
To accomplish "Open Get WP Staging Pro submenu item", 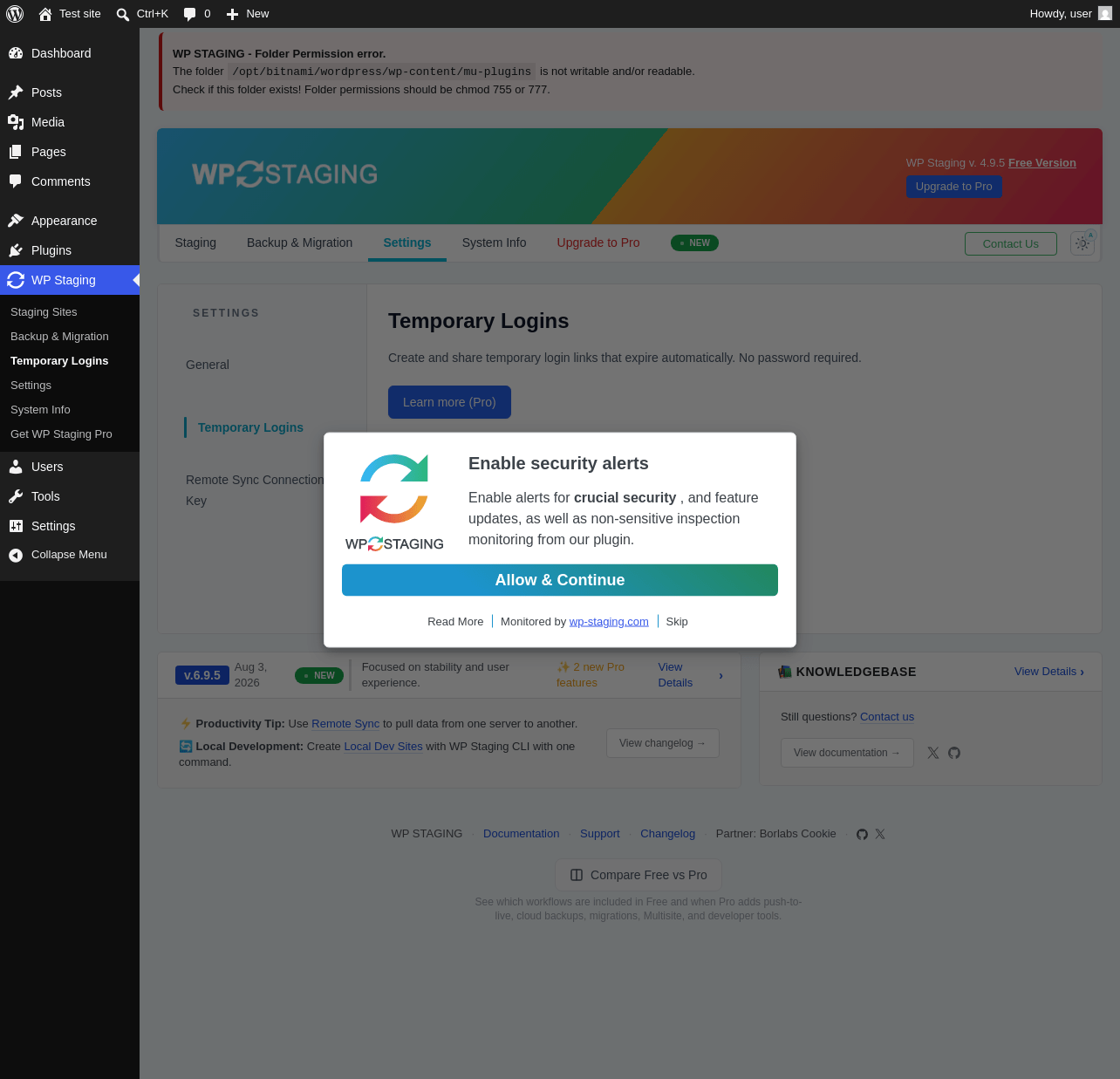I will click(x=61, y=434).
